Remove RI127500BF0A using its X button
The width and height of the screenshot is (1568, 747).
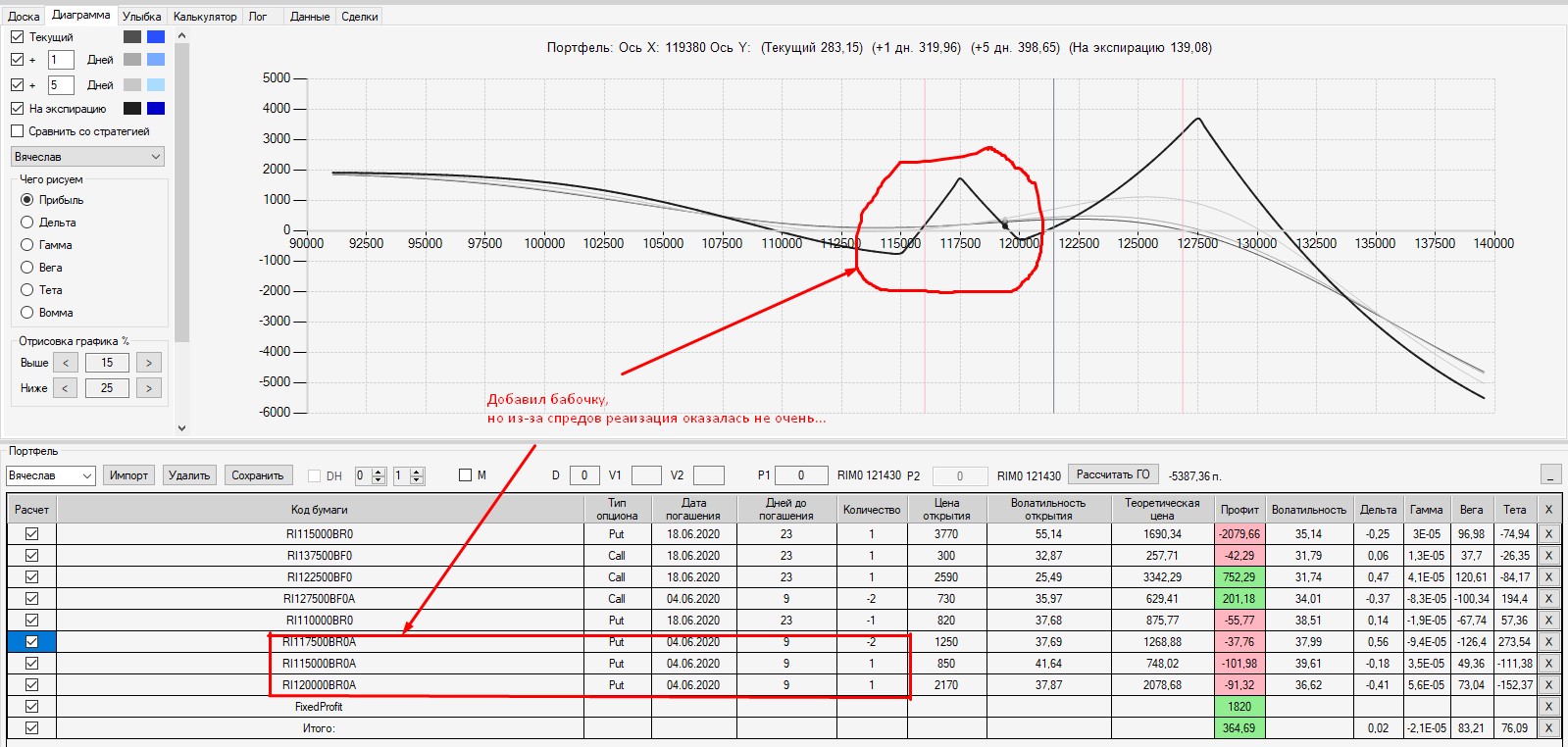tap(1548, 599)
